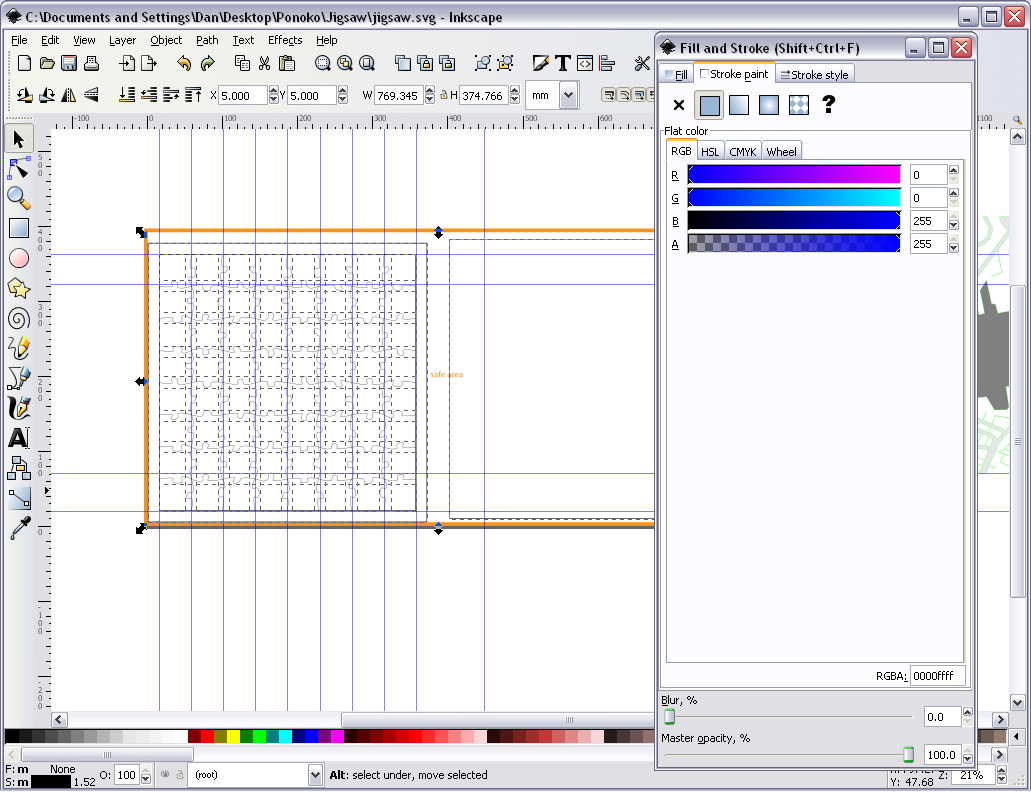
Task: Click the Undo arrow icon
Action: click(x=184, y=63)
